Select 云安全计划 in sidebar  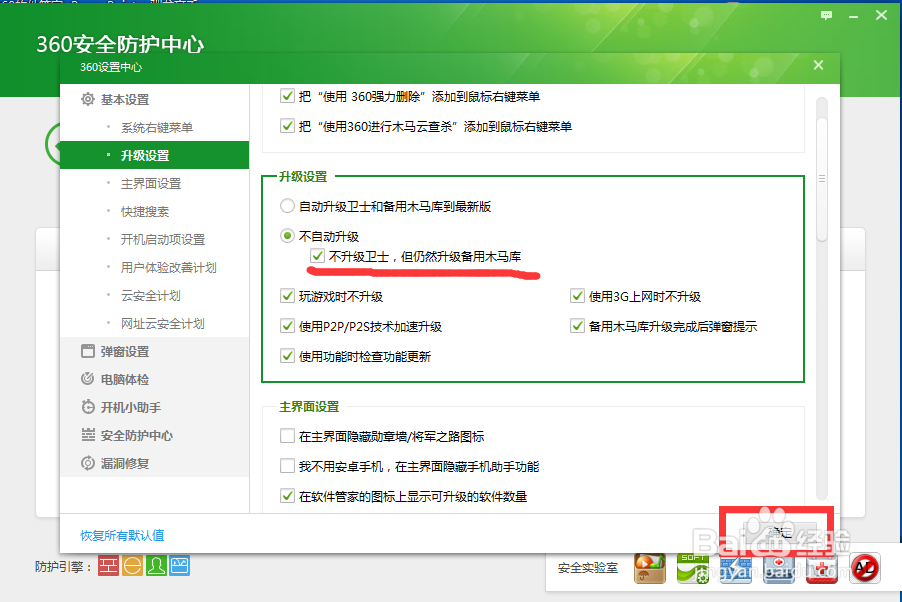click(x=151, y=295)
